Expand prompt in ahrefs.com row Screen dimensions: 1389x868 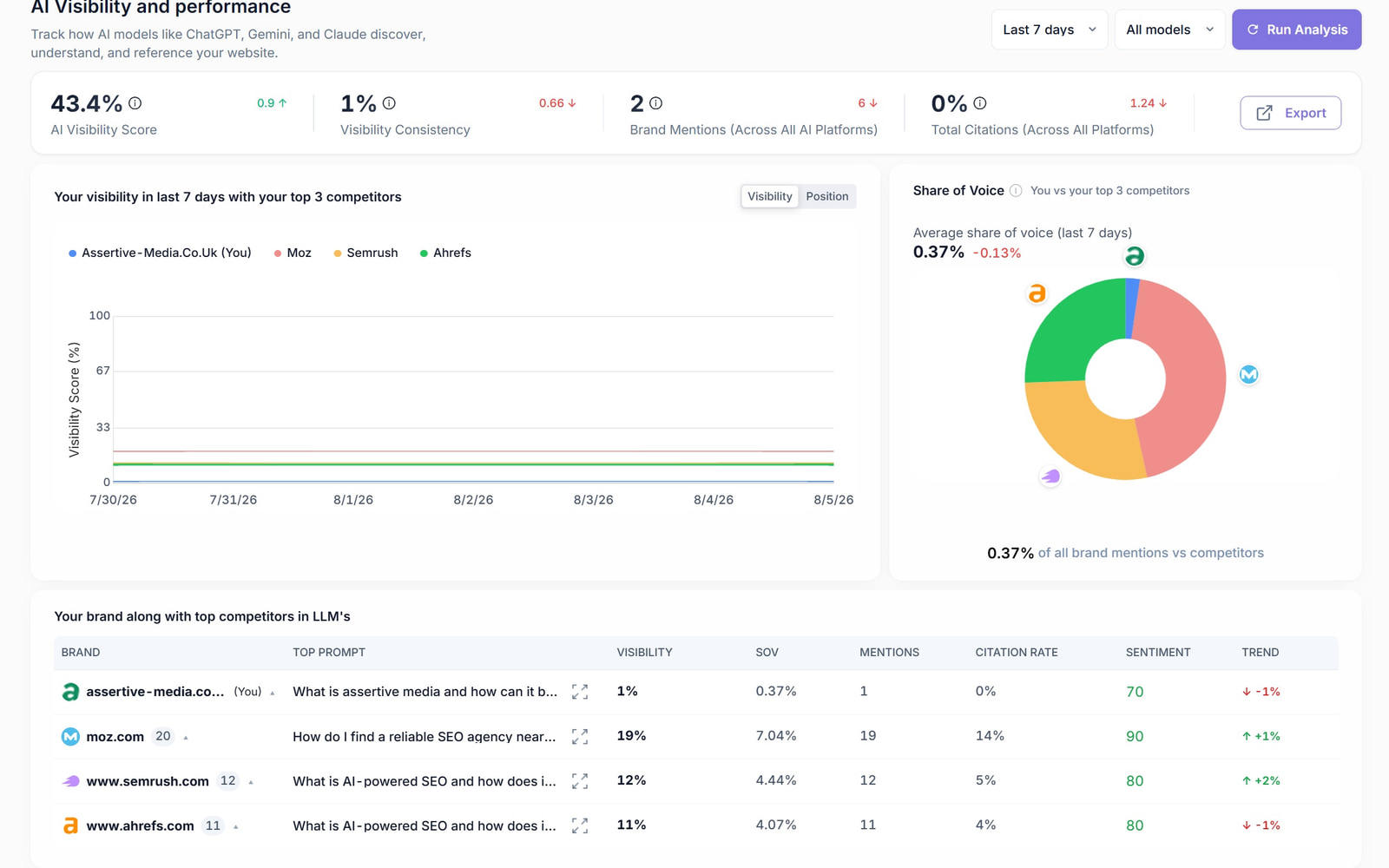pos(580,825)
